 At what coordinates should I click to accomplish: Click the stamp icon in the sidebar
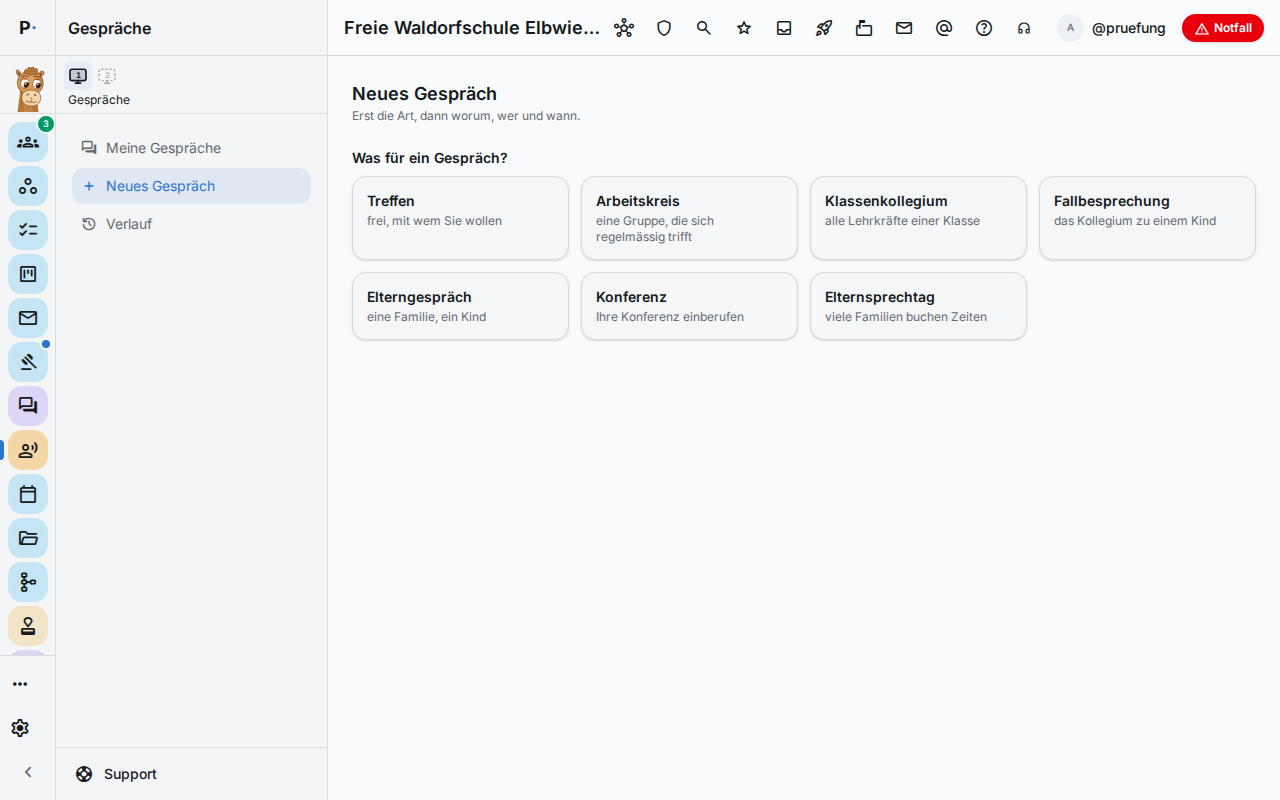tap(28, 626)
